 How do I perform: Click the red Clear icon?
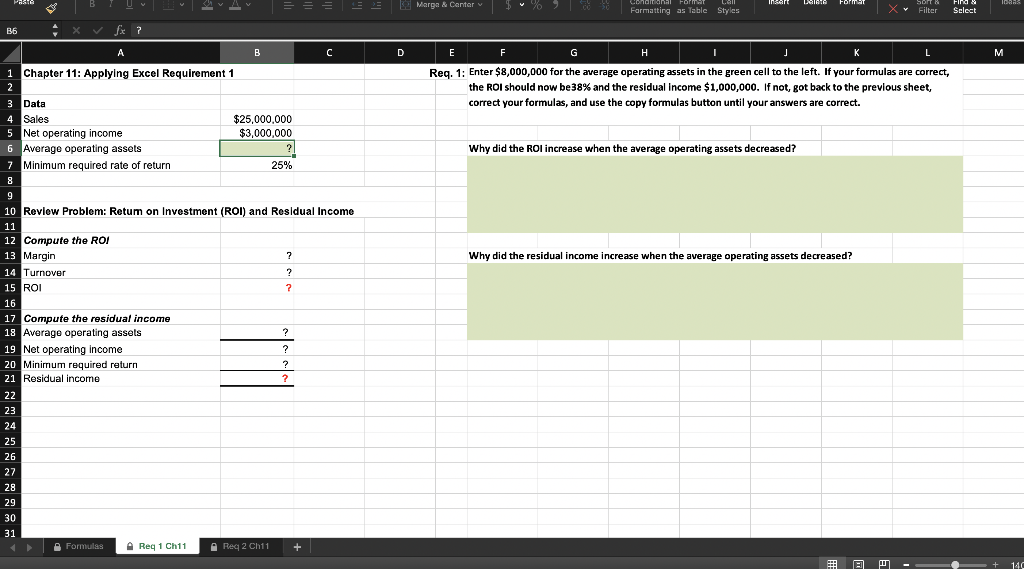pos(893,8)
